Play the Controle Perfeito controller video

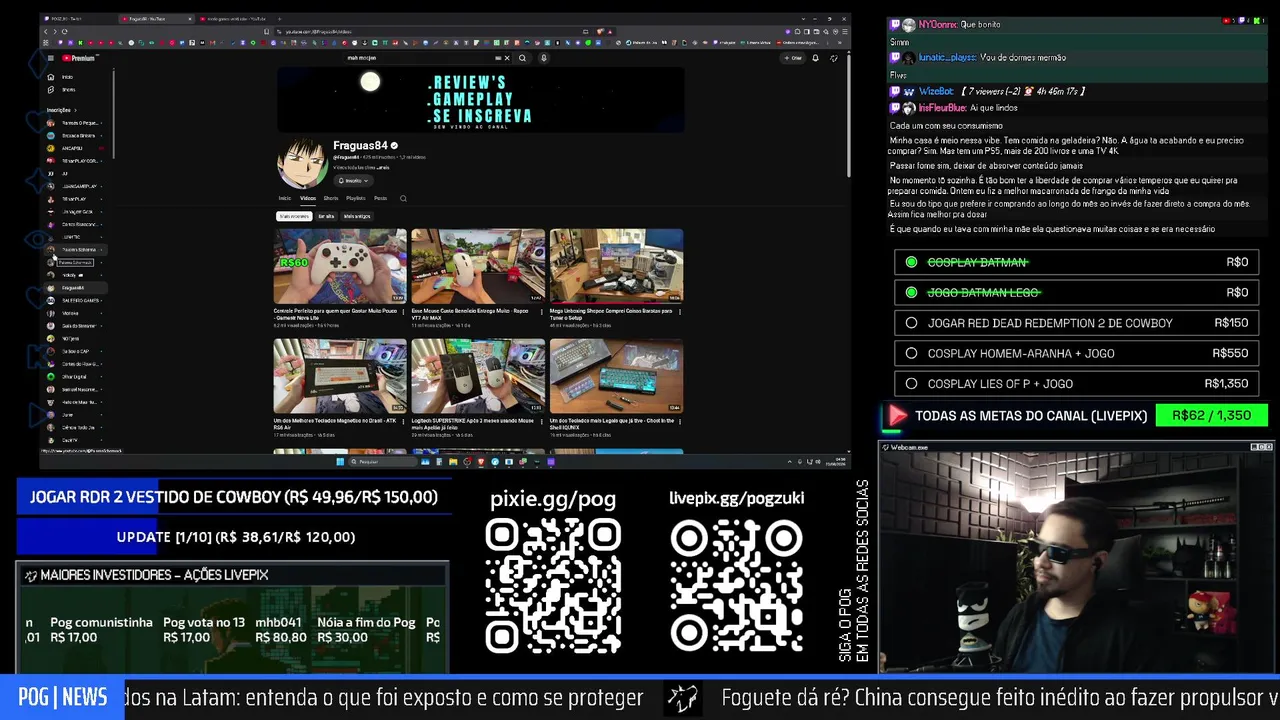340,265
